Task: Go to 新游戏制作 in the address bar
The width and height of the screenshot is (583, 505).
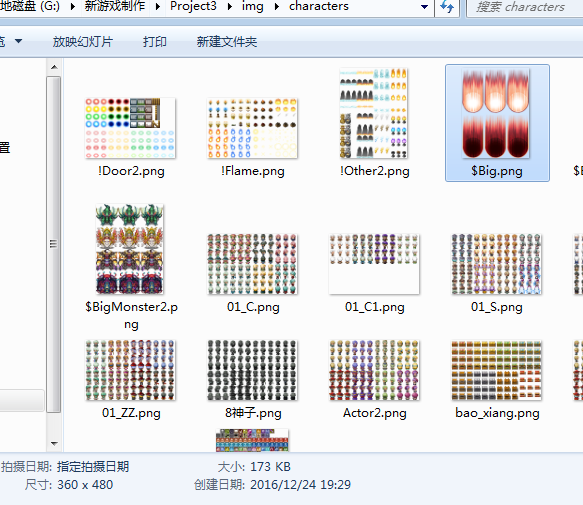Action: [x=115, y=6]
